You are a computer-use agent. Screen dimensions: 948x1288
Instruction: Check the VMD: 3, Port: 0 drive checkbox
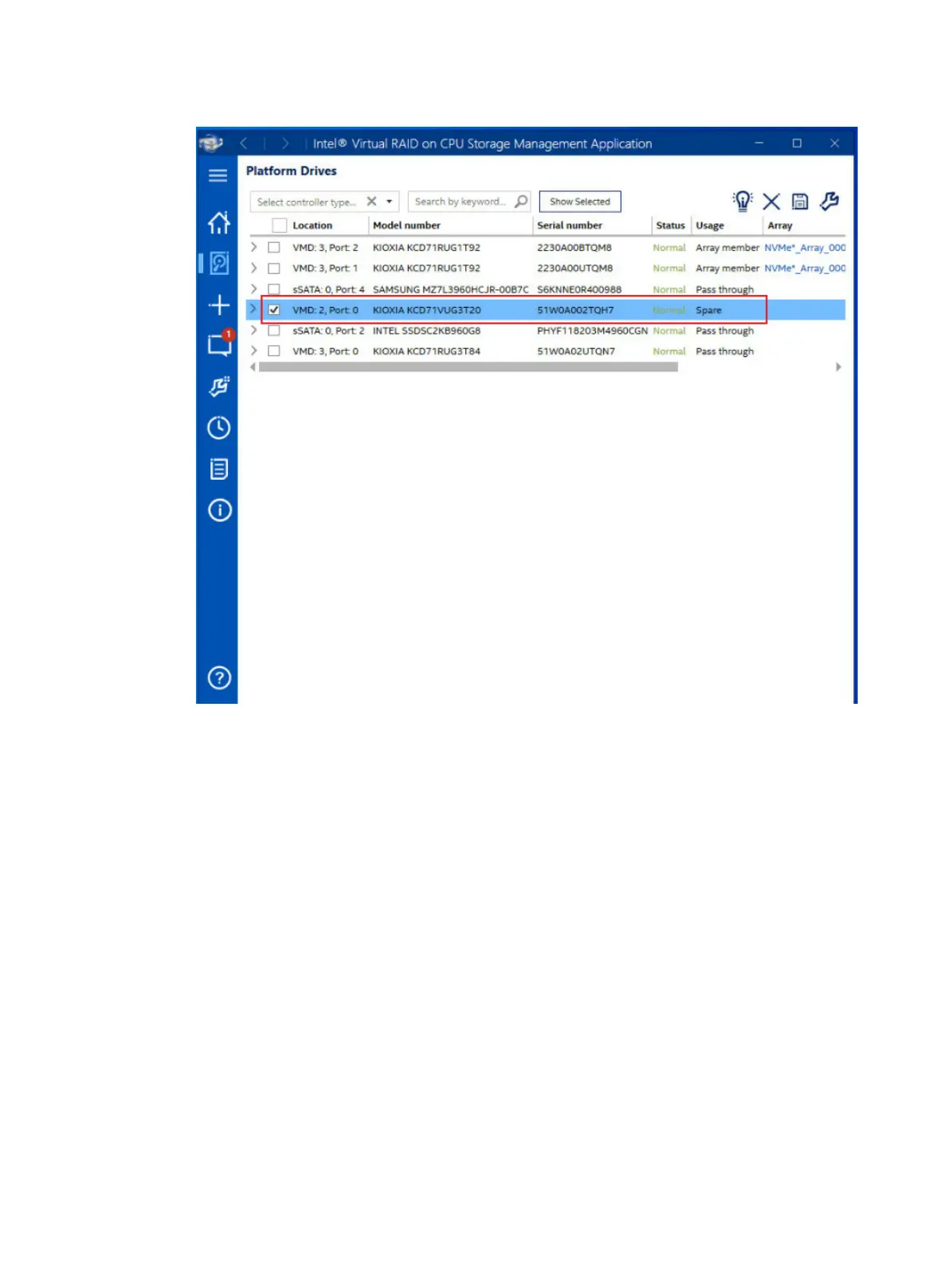(274, 351)
